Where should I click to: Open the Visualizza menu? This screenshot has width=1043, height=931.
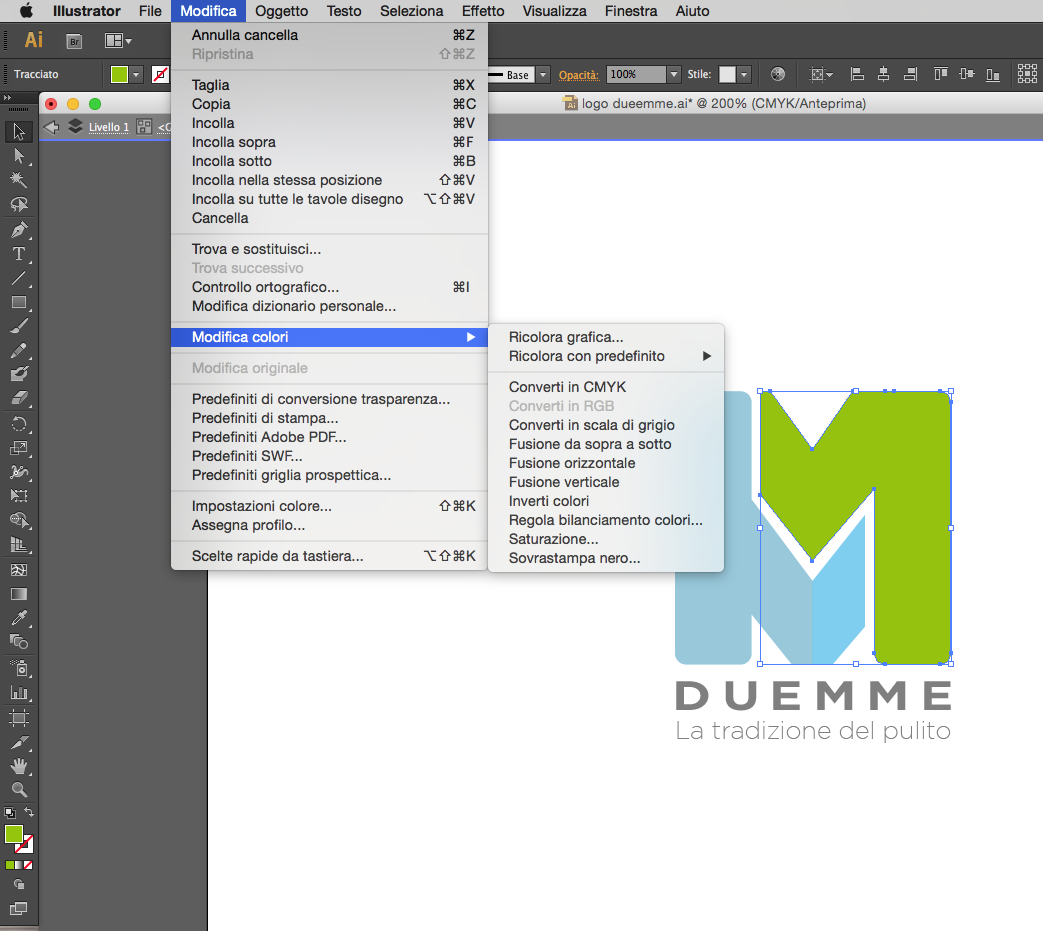(554, 11)
